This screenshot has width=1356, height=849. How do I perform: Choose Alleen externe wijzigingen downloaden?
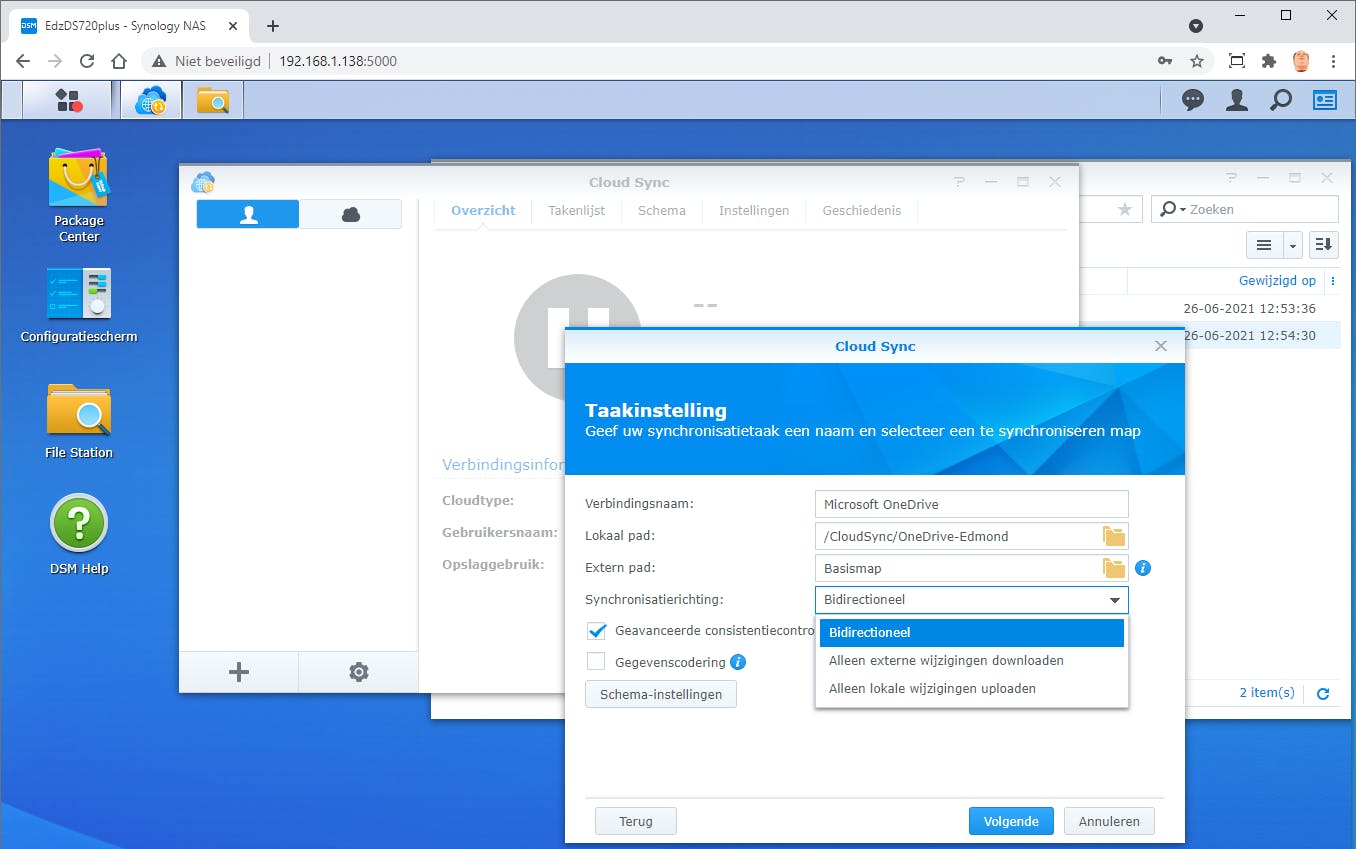coord(972,661)
